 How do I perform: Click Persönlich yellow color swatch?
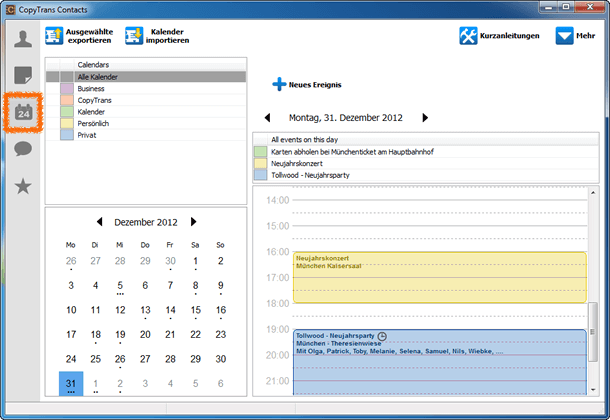click(67, 124)
